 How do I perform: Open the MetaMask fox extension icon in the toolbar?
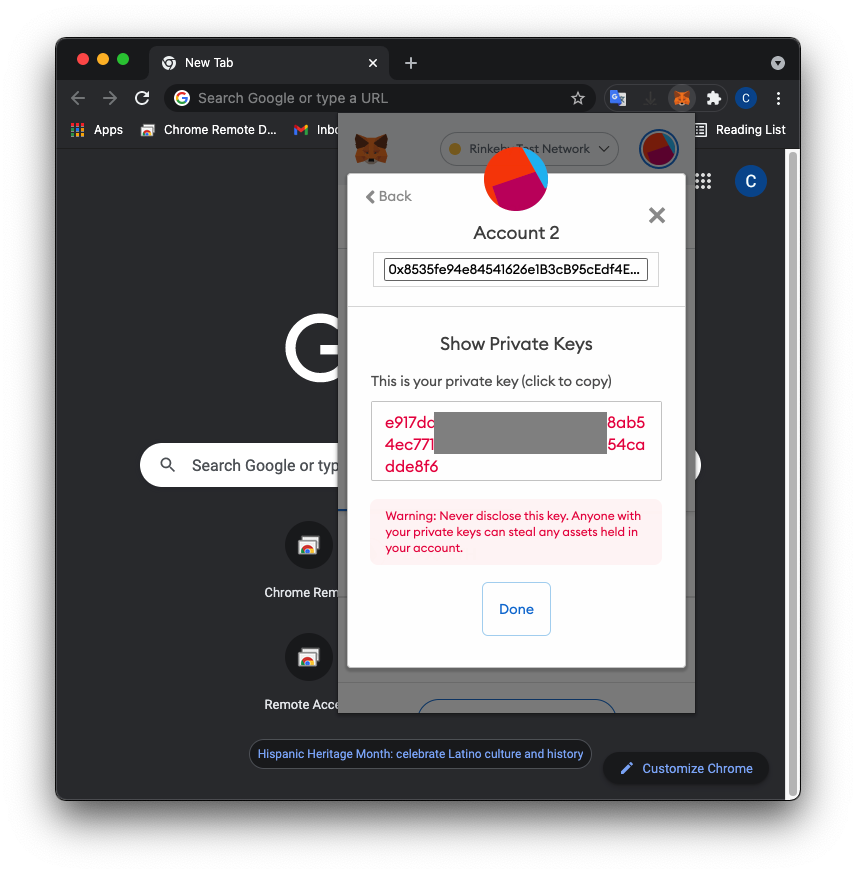(682, 99)
